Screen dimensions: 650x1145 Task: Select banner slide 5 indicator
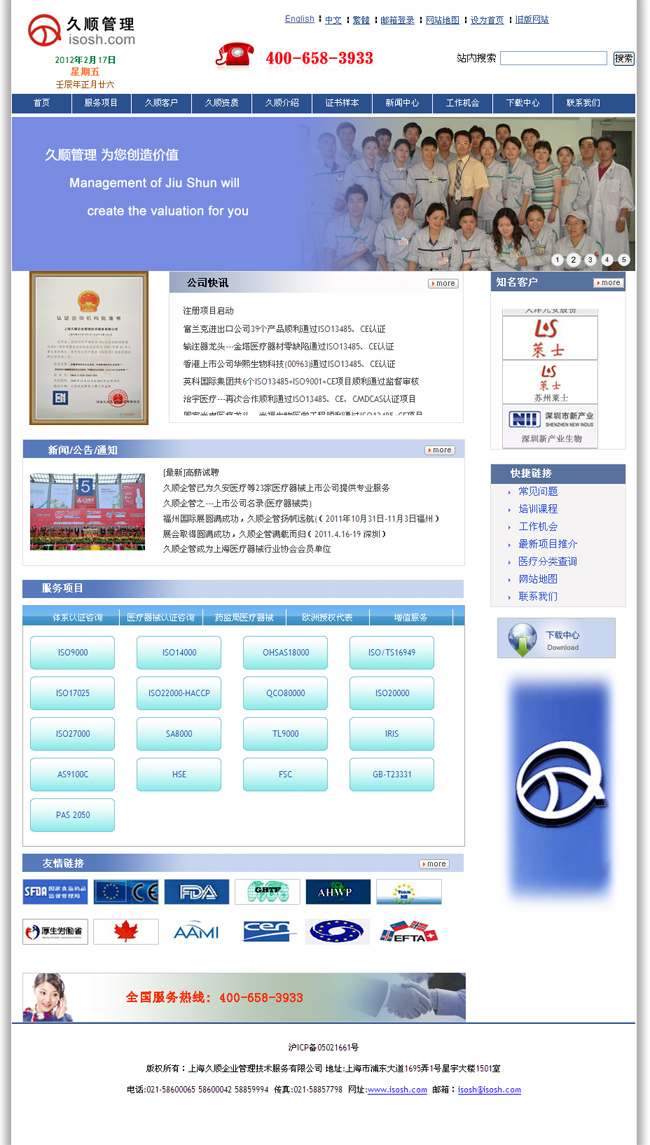[624, 260]
